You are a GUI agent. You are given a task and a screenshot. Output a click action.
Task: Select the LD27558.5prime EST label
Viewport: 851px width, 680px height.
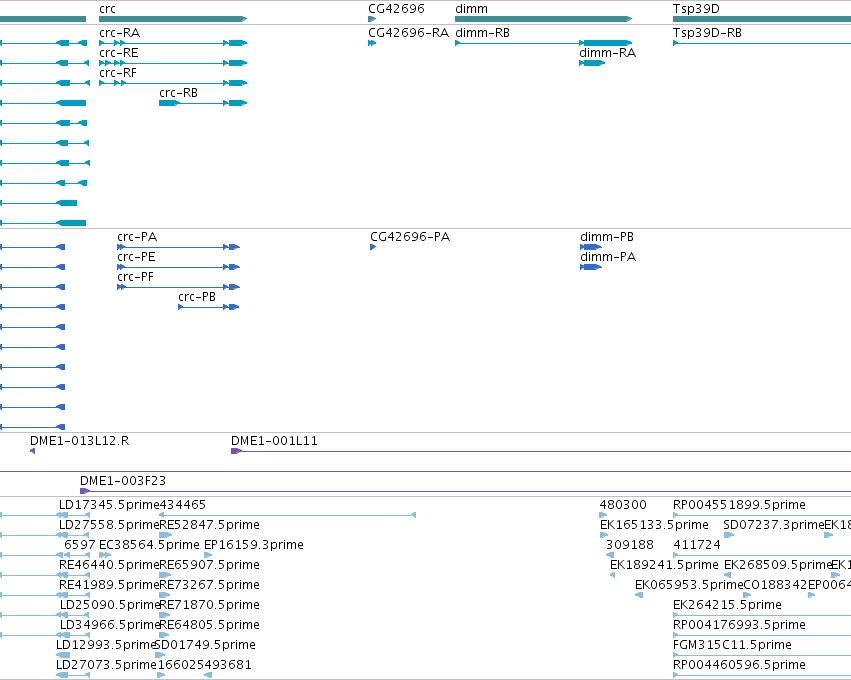109,525
